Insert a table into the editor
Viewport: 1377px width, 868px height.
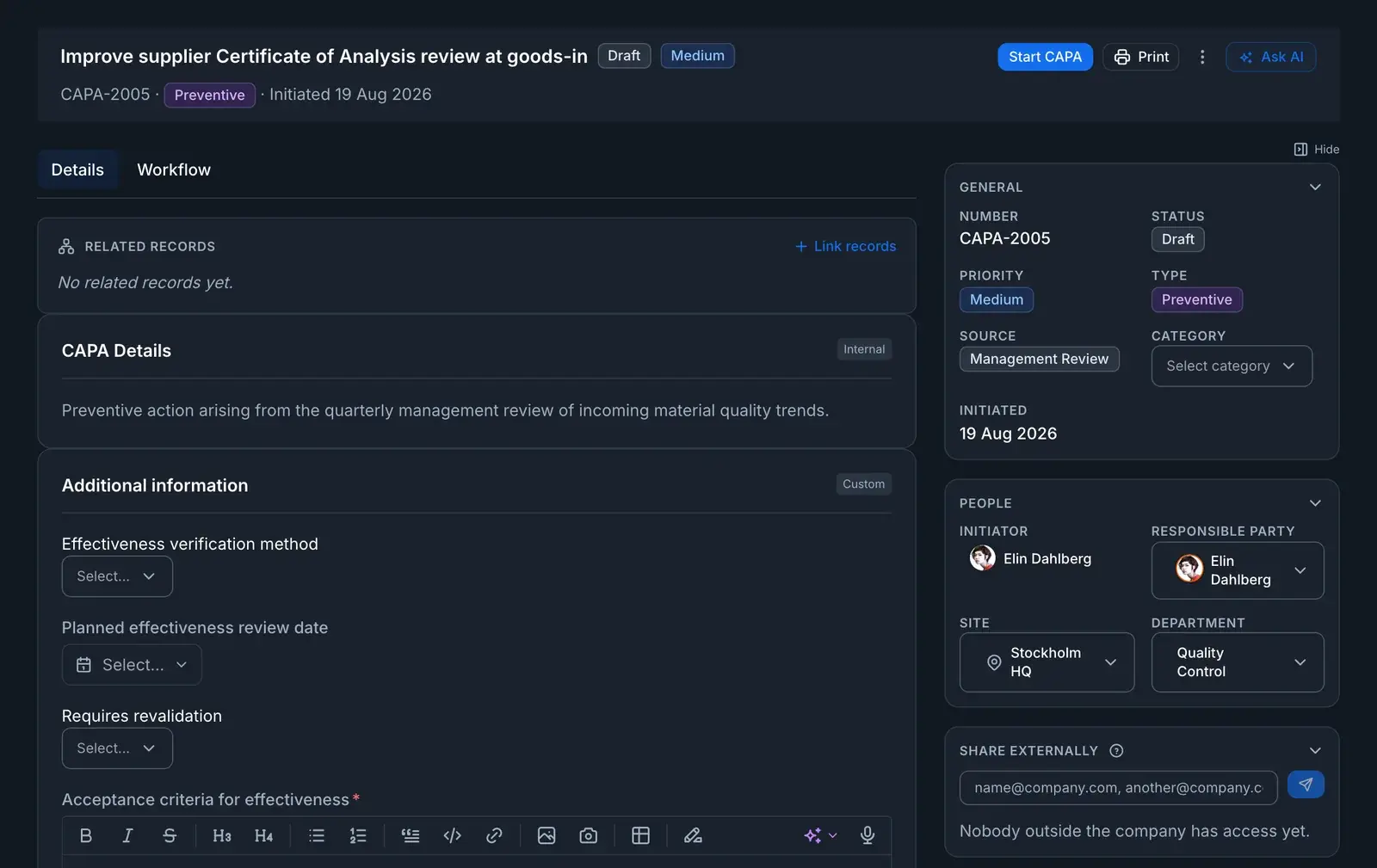click(x=641, y=835)
